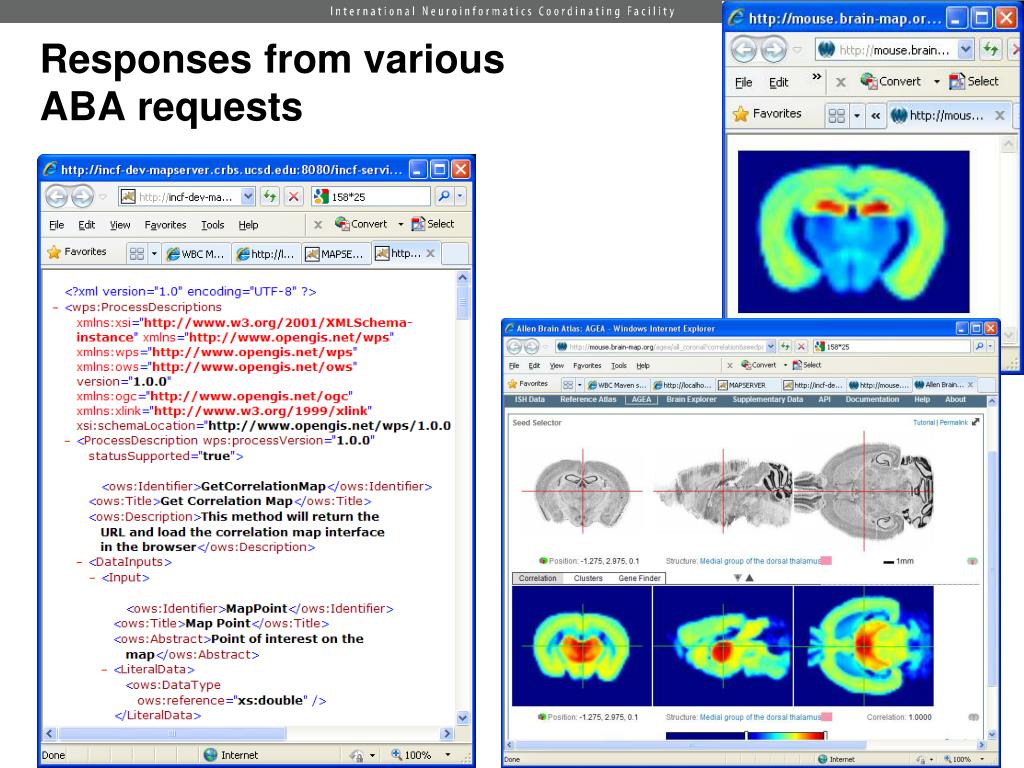Click Back arrow in the incf-dev-mapserver window
Screen dimensions: 1024x768
click(x=57, y=197)
